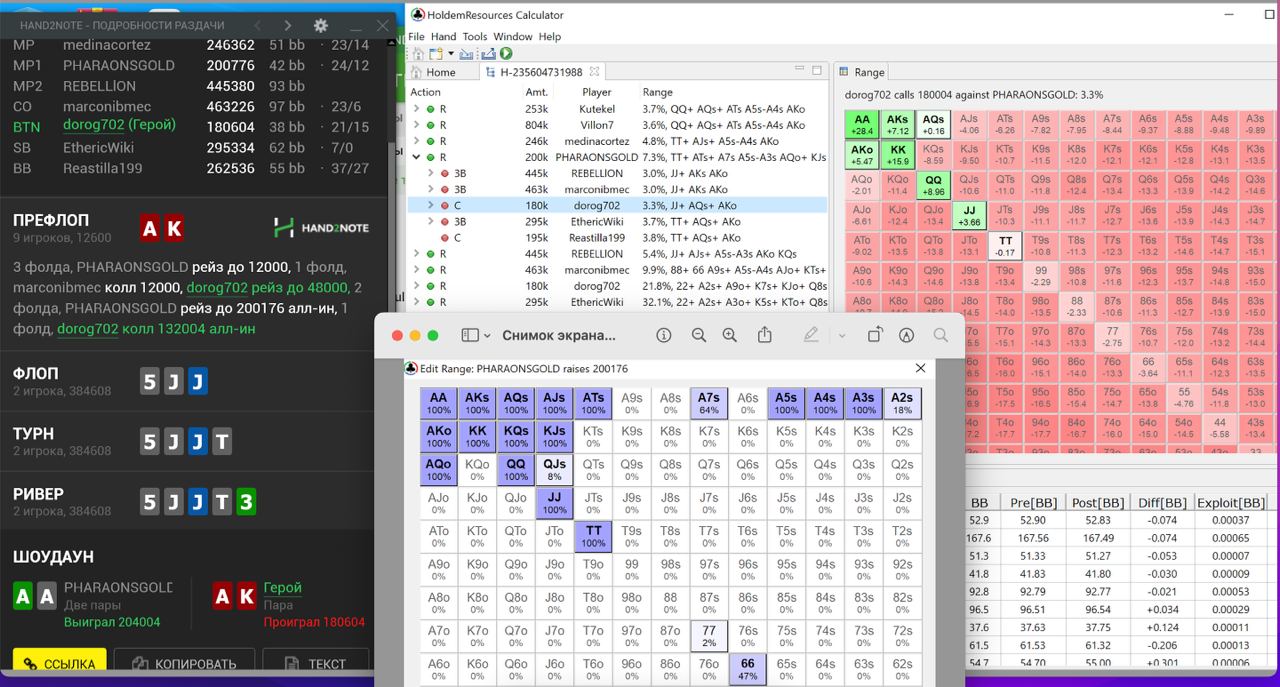This screenshot has width=1280, height=687.
Task: Expand the Villon7 804k raise row
Action: coord(416,125)
